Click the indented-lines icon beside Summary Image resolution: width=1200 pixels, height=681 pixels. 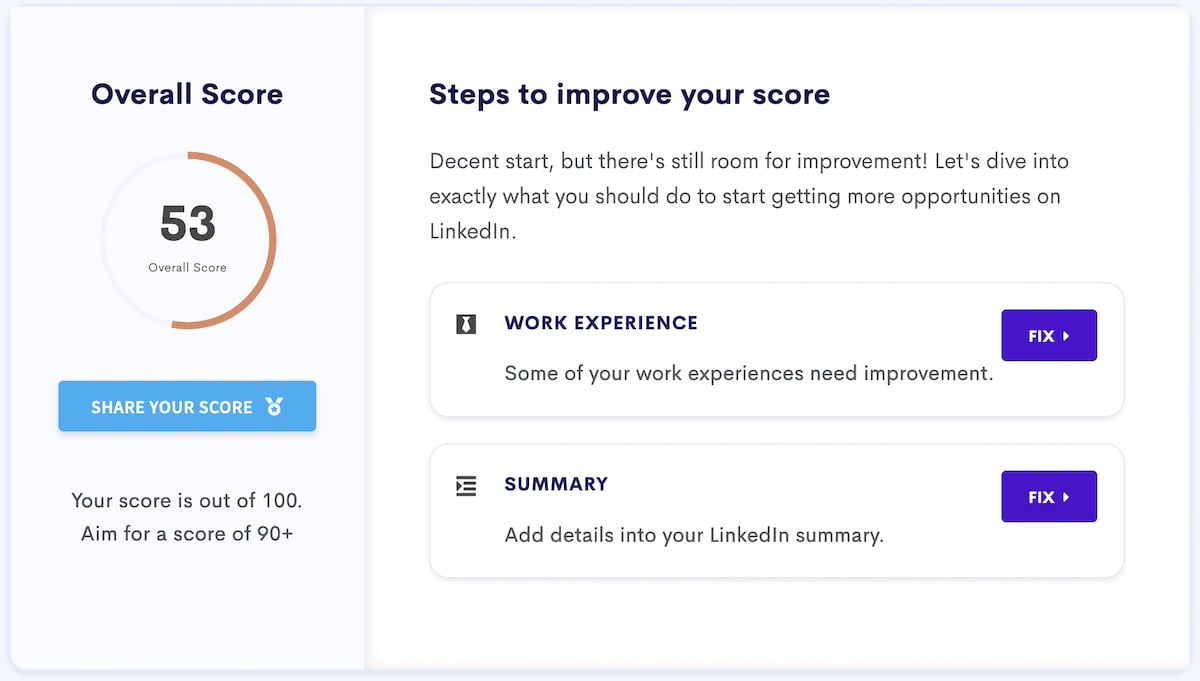pyautogui.click(x=466, y=486)
